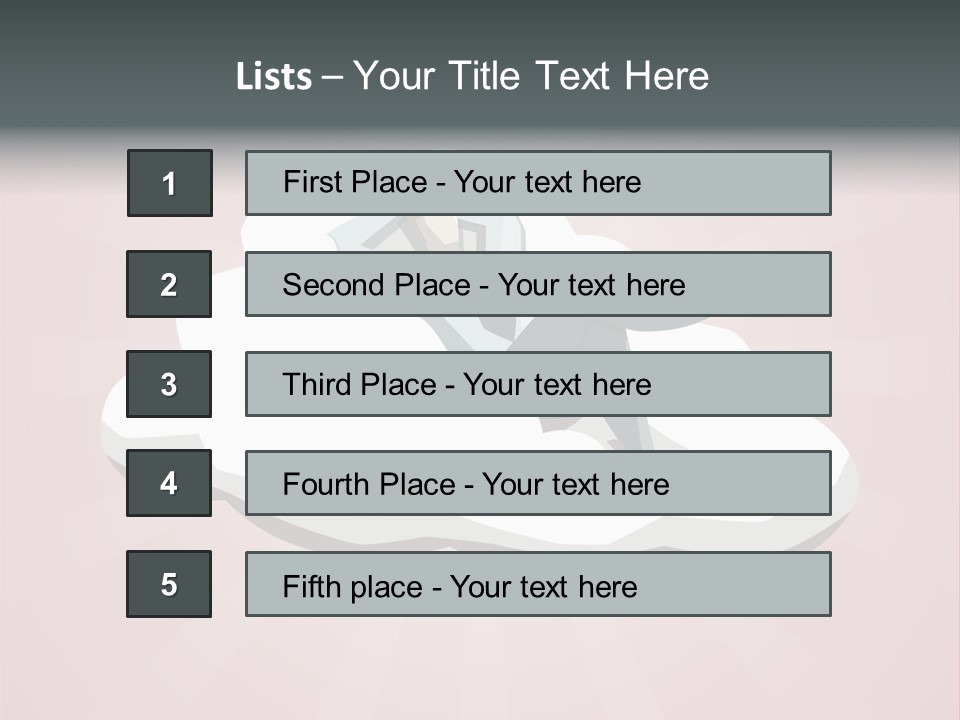Image resolution: width=960 pixels, height=720 pixels.
Task: Click the Fourth Place text bar
Action: (538, 484)
